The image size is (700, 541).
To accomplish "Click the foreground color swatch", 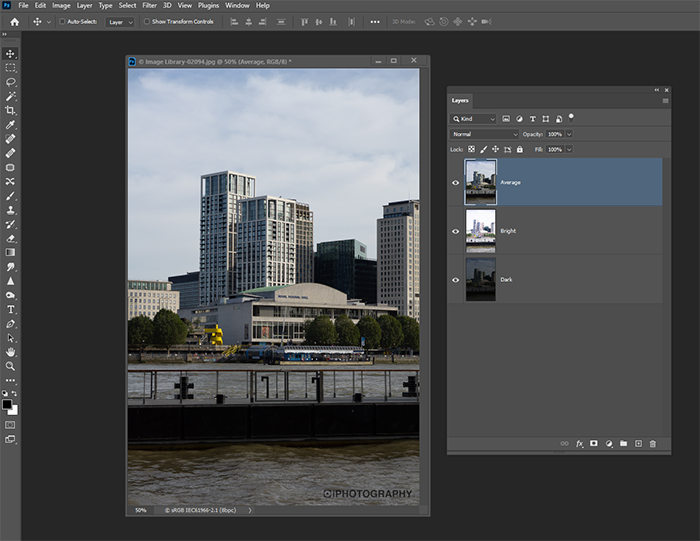I will click(x=7, y=404).
